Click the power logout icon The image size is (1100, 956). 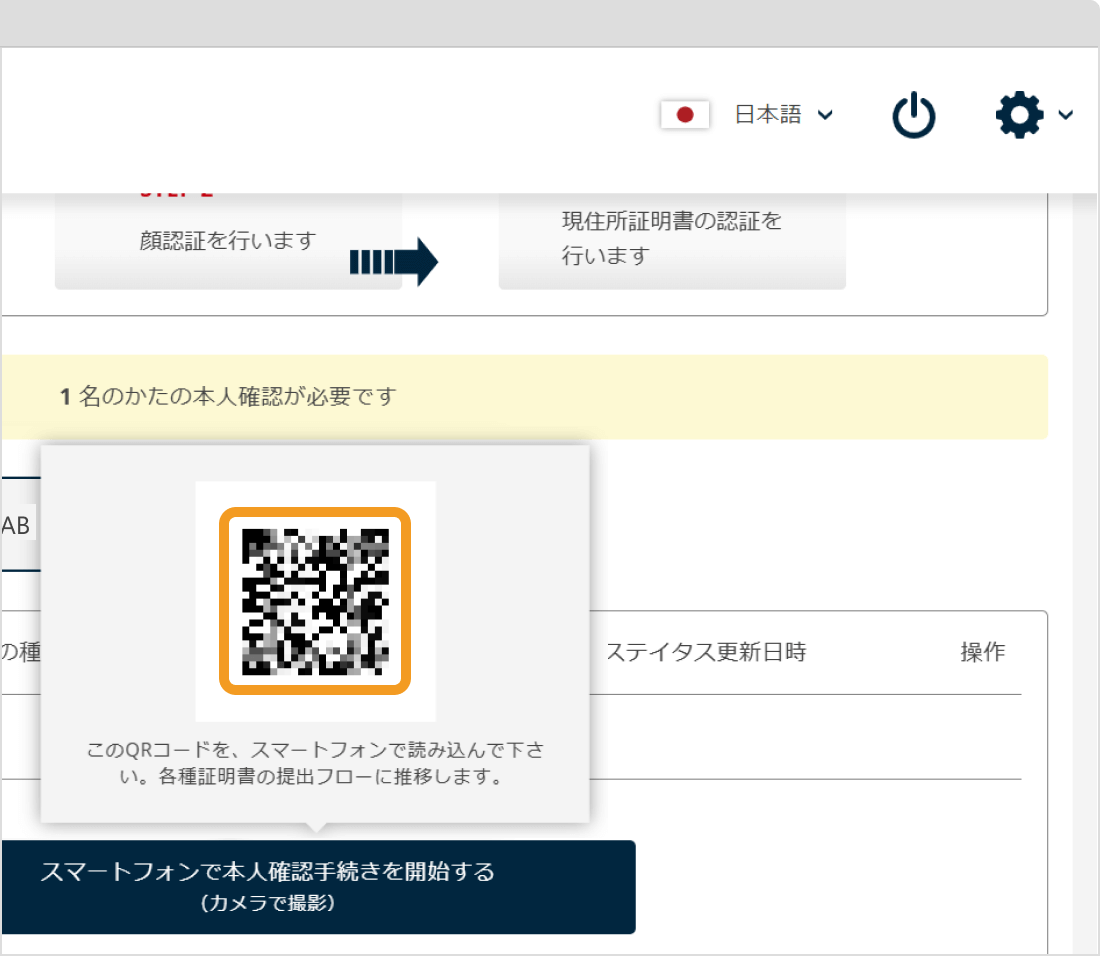pos(913,116)
